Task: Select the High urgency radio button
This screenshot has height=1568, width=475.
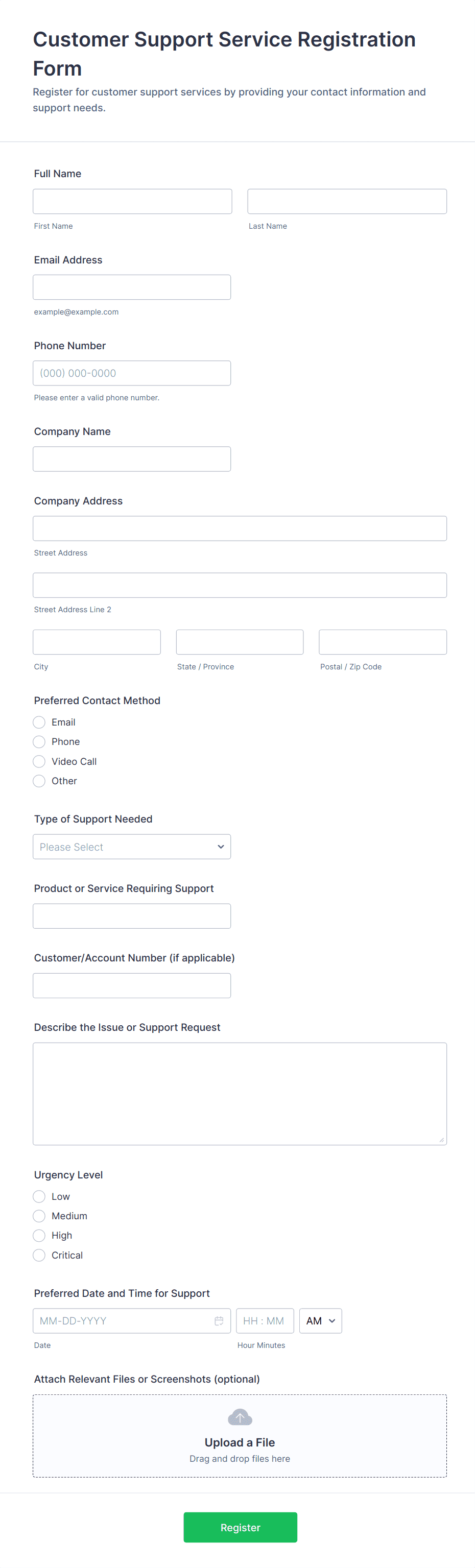Action: [x=39, y=1235]
